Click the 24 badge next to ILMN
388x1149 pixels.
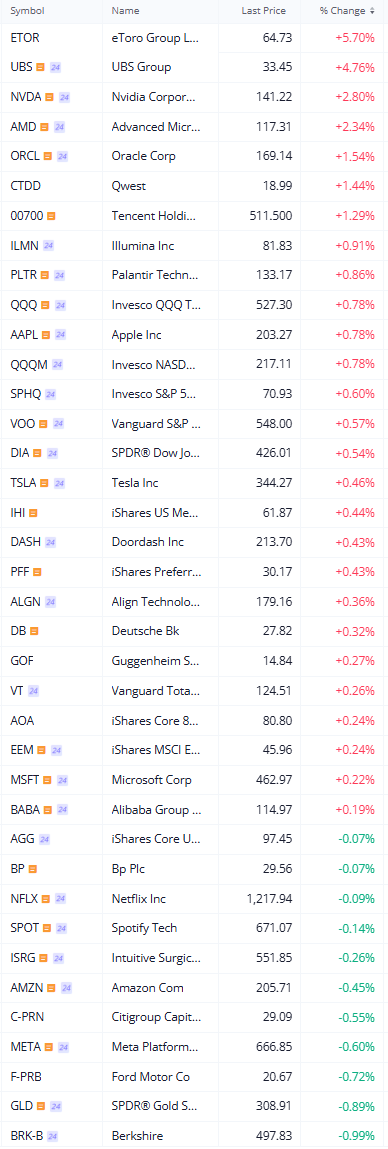click(x=48, y=245)
